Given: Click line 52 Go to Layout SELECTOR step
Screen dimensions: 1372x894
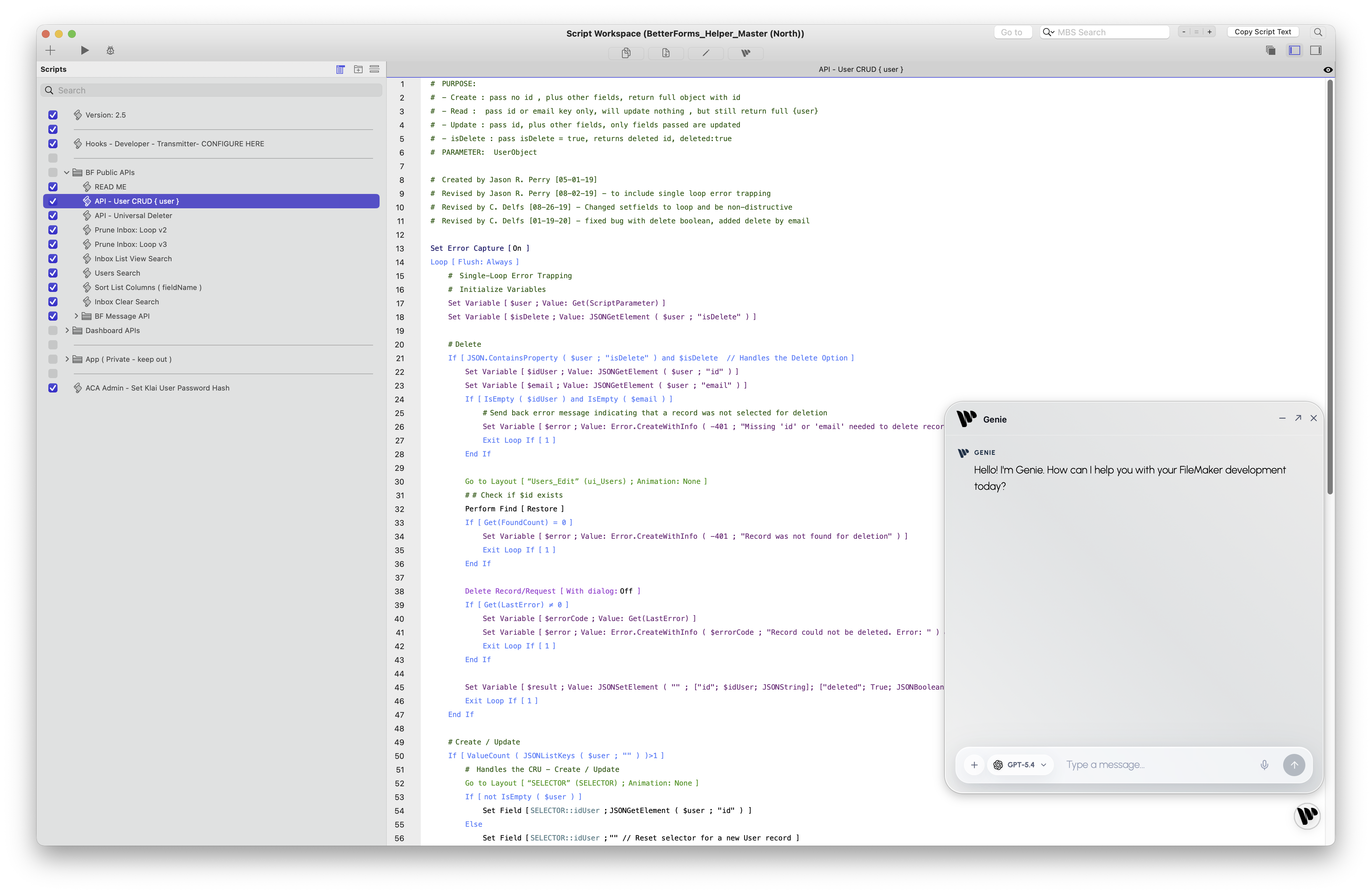Looking at the screenshot, I should pyautogui.click(x=582, y=784).
